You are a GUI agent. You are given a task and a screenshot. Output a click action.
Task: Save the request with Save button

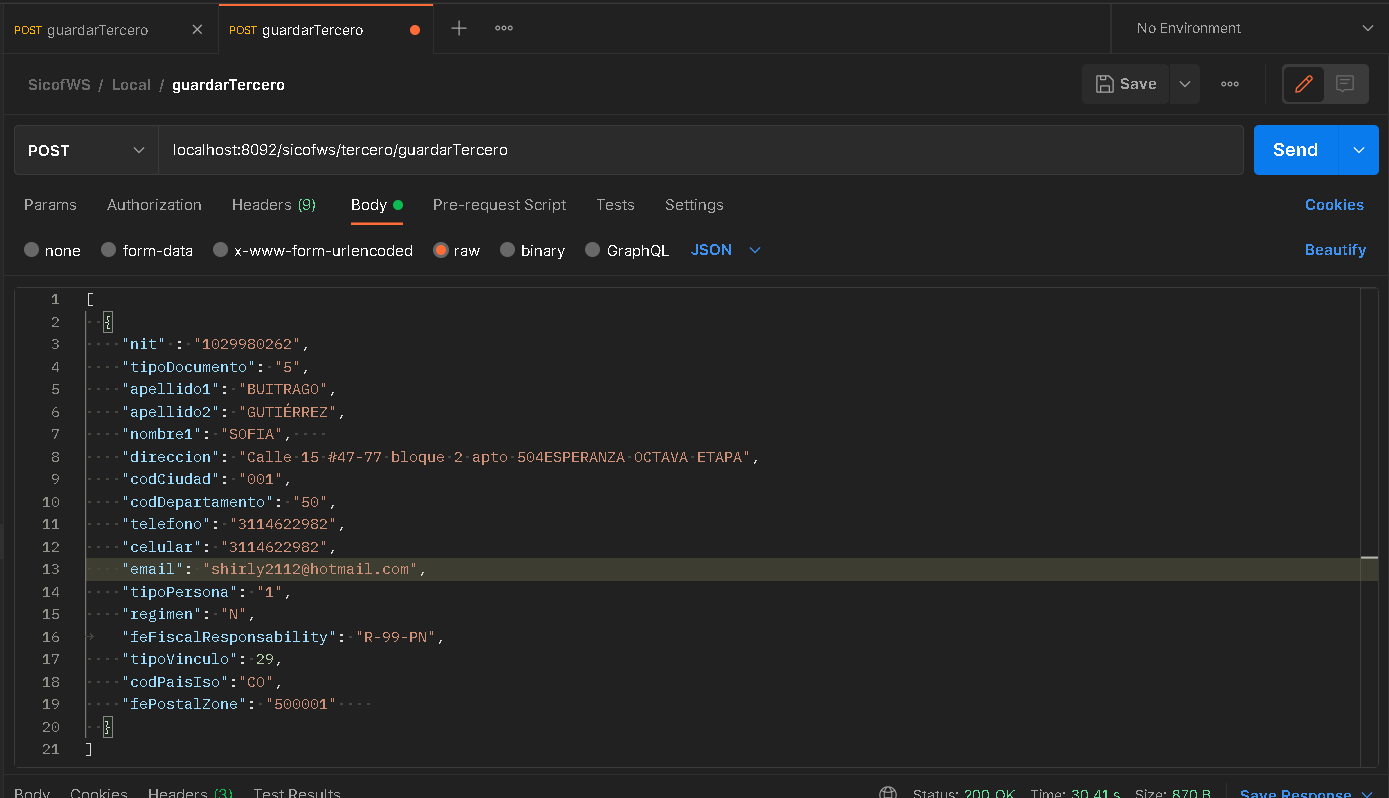(1126, 84)
